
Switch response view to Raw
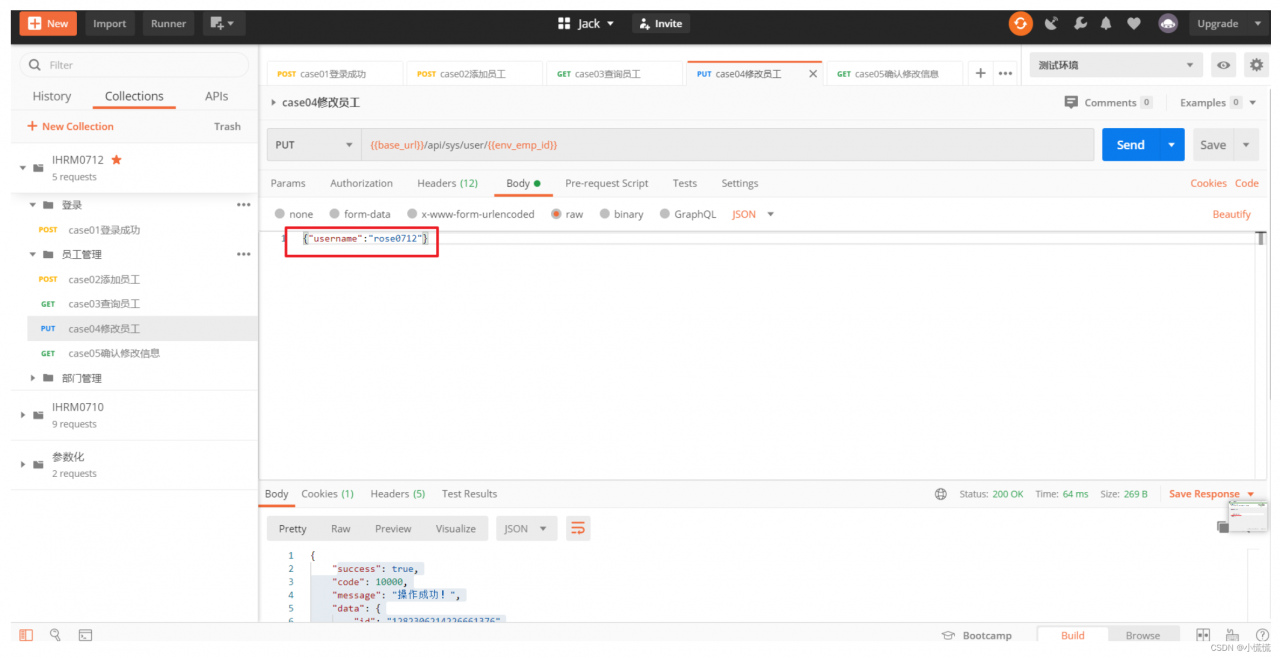[341, 529]
